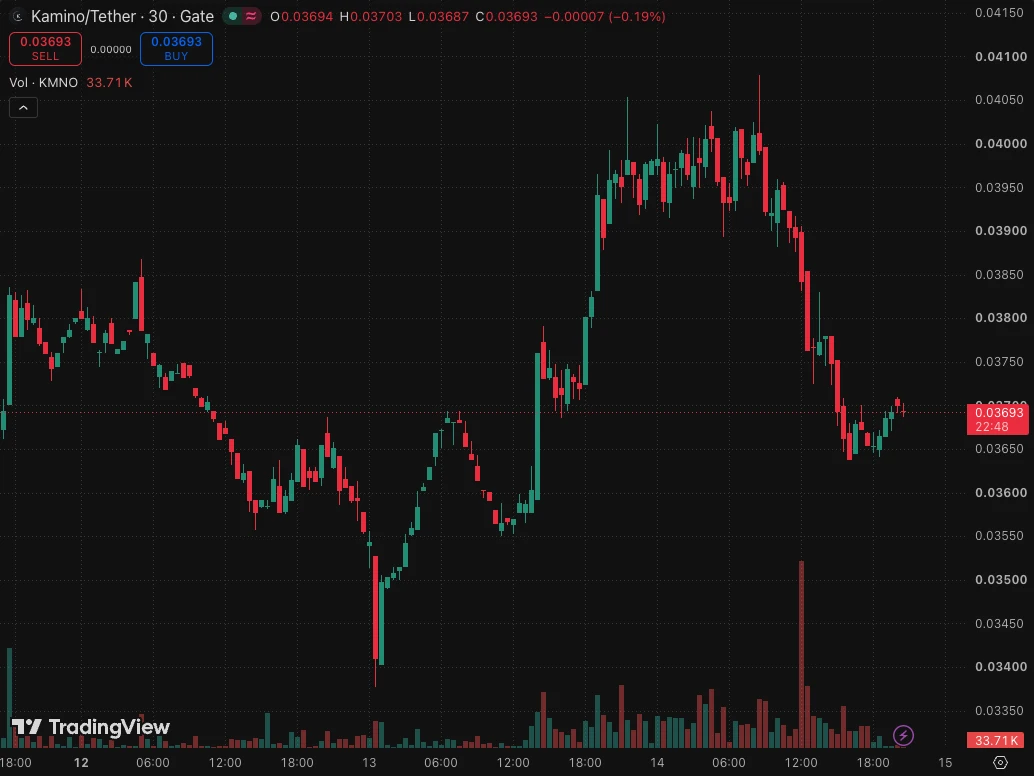Click the date label 14 on time axis
The height and width of the screenshot is (776, 1034).
[657, 763]
